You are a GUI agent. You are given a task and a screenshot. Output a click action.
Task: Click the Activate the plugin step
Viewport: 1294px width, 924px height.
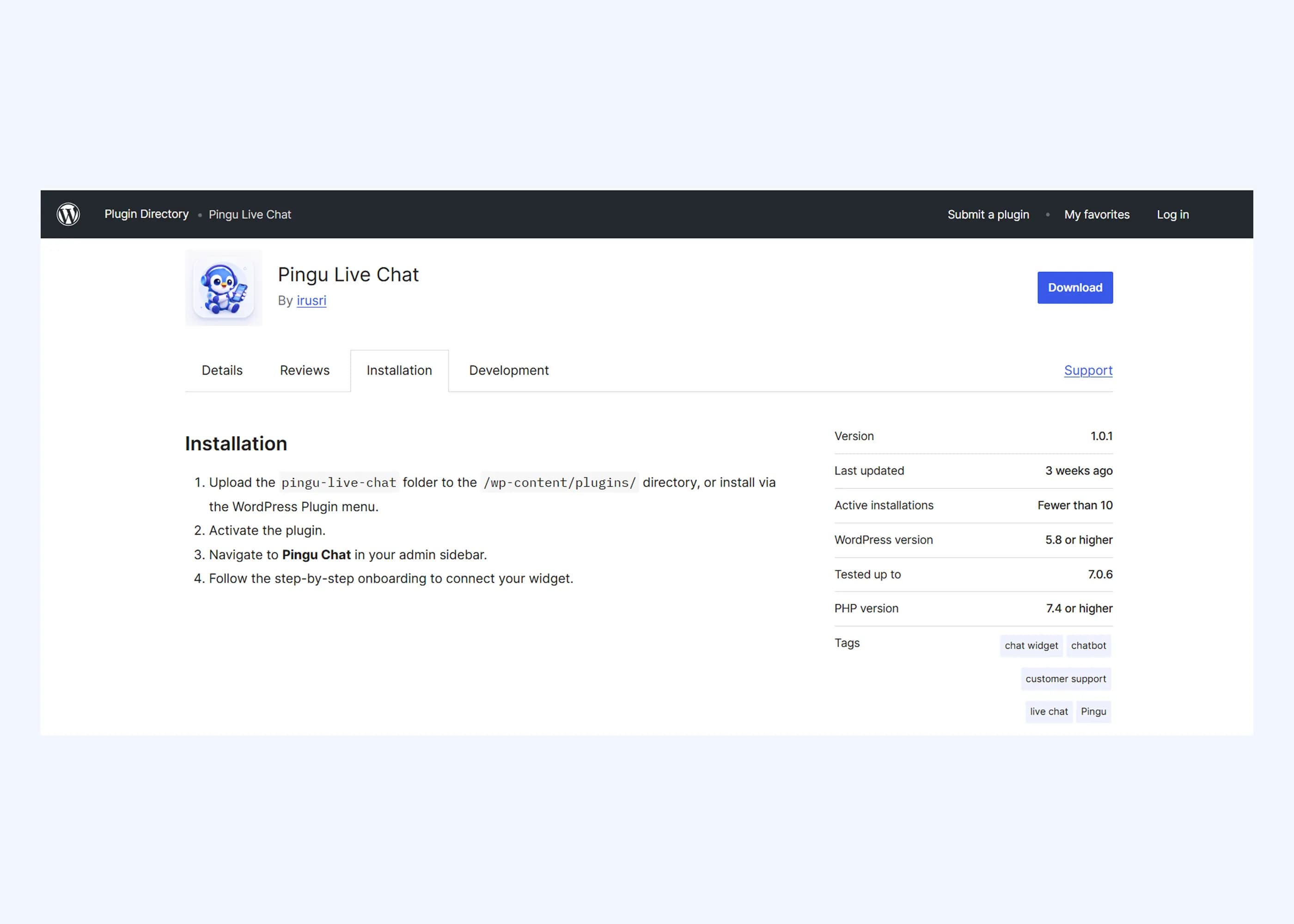(x=267, y=531)
